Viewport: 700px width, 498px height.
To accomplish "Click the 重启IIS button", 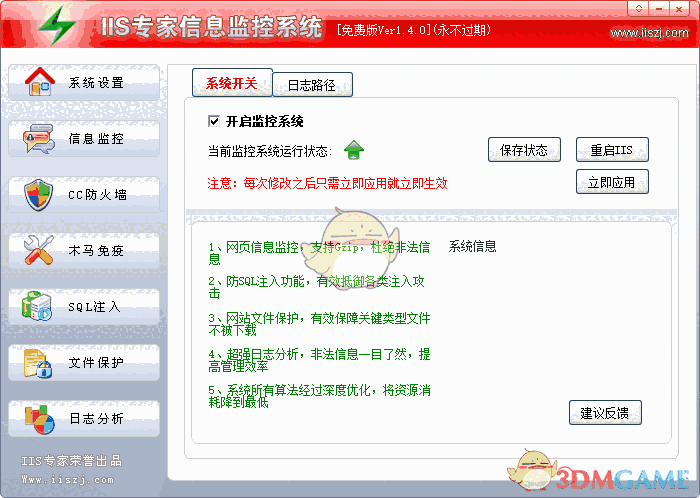I will point(612,149).
